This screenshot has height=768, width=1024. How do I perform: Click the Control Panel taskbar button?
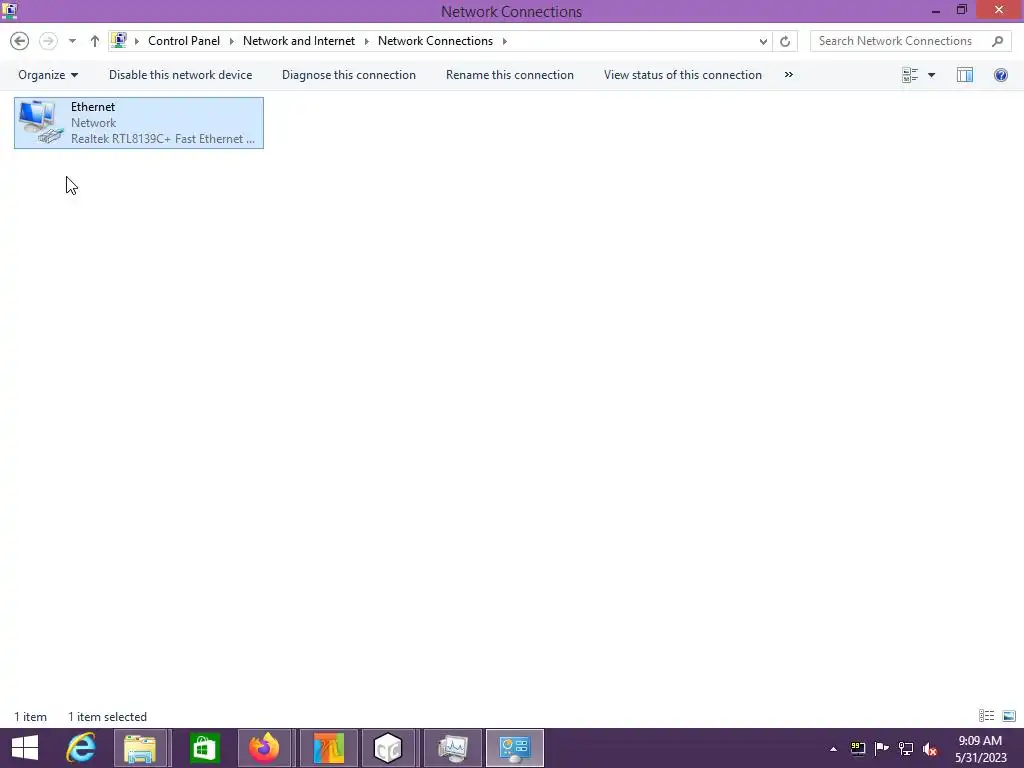coord(515,748)
